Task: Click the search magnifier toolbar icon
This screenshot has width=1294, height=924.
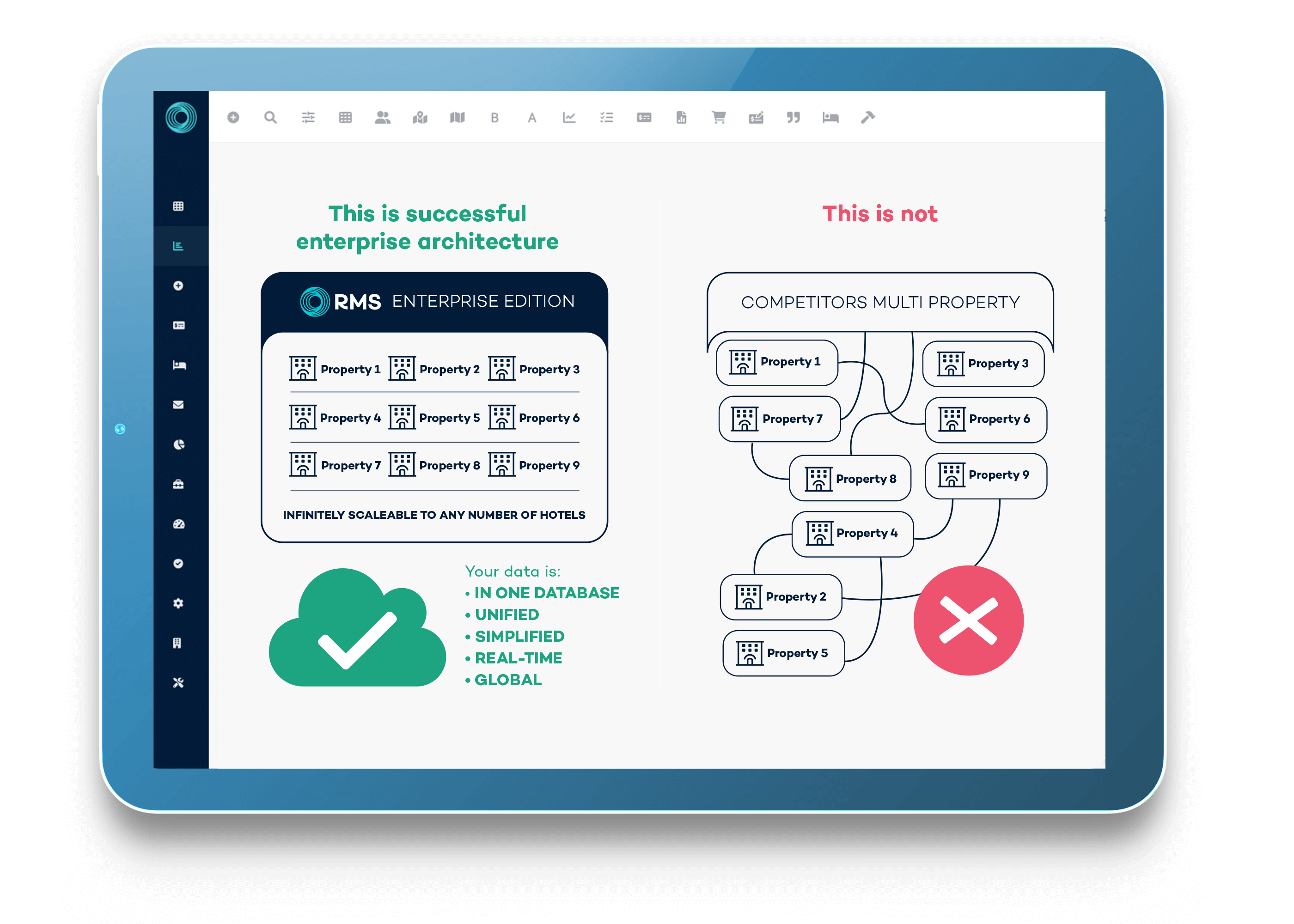Action: click(268, 118)
